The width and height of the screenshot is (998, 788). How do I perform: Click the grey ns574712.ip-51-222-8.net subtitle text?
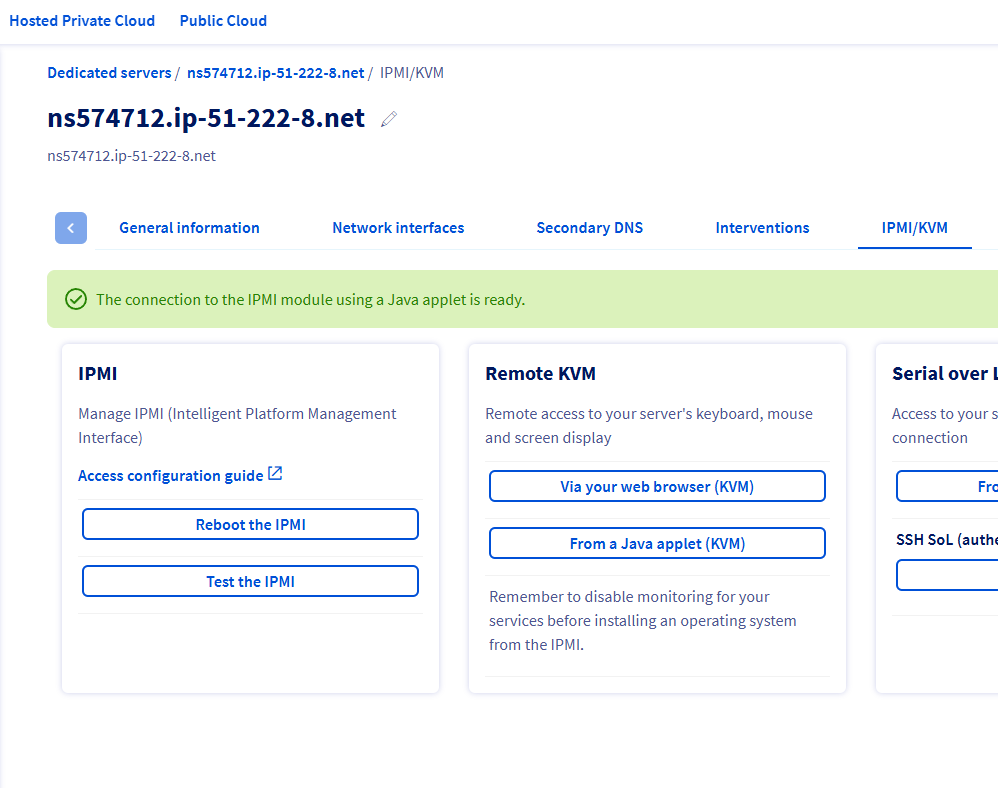pyautogui.click(x=131, y=156)
